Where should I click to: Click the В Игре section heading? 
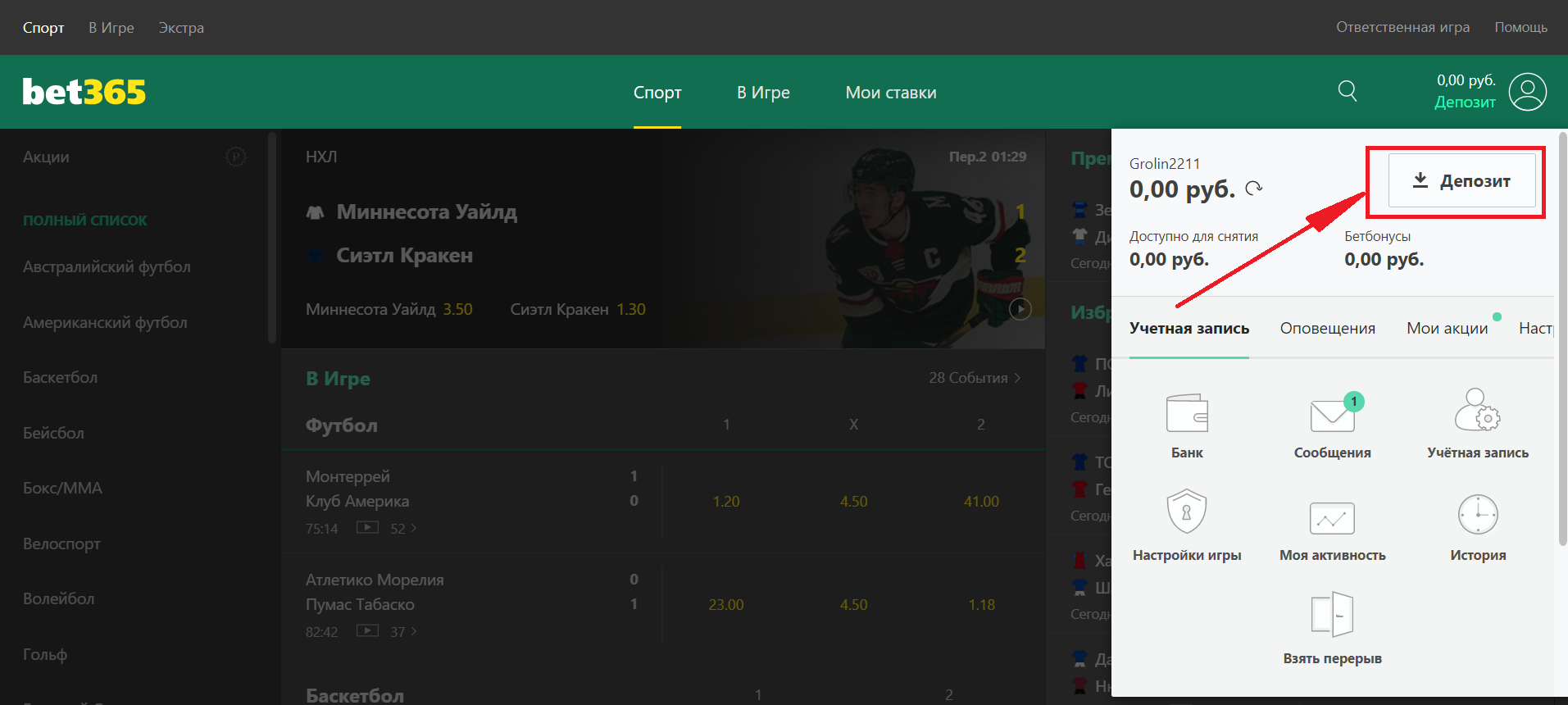tap(338, 379)
